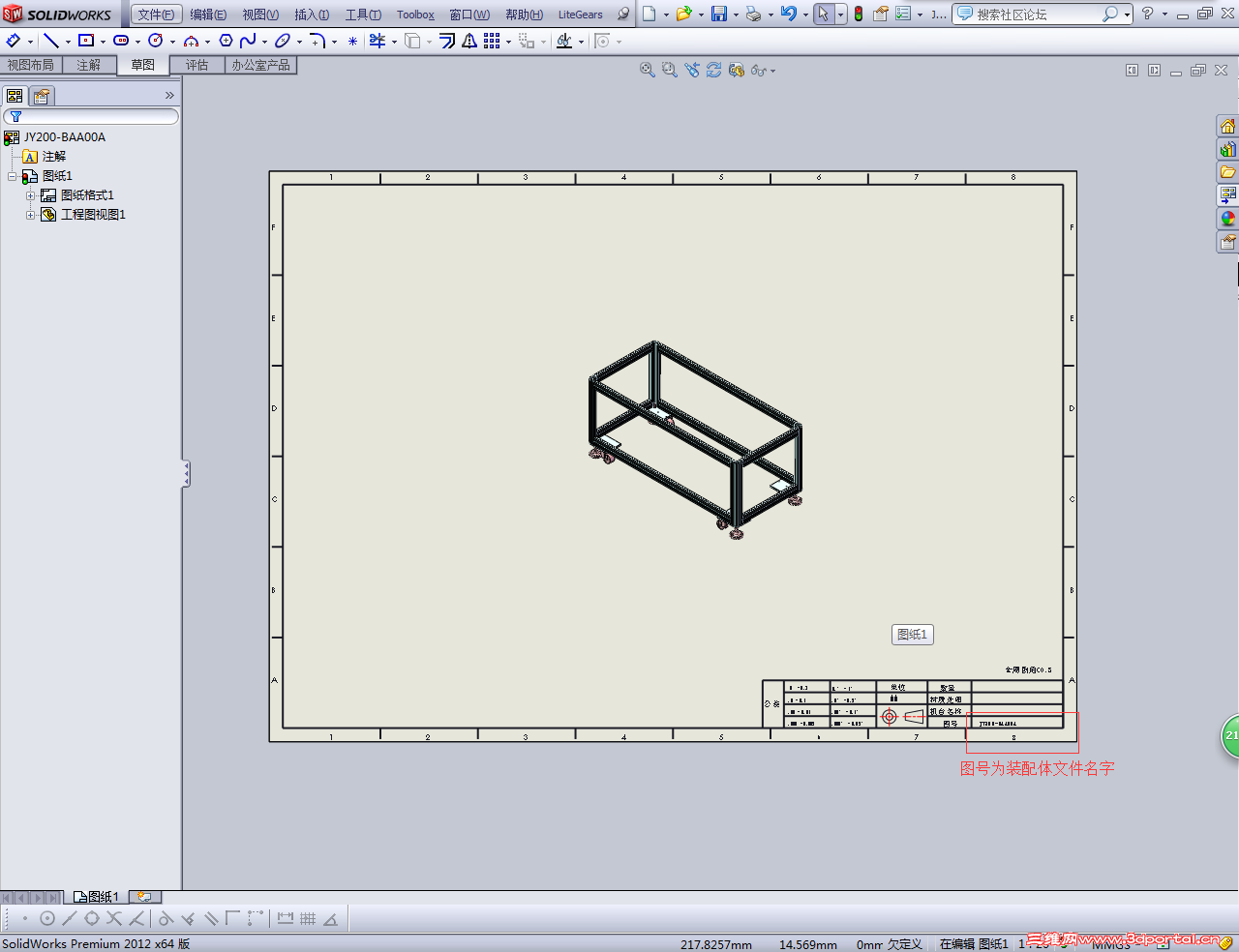Image resolution: width=1239 pixels, height=952 pixels.
Task: Expand the 图纸格式1 tree node
Action: pyautogui.click(x=31, y=195)
